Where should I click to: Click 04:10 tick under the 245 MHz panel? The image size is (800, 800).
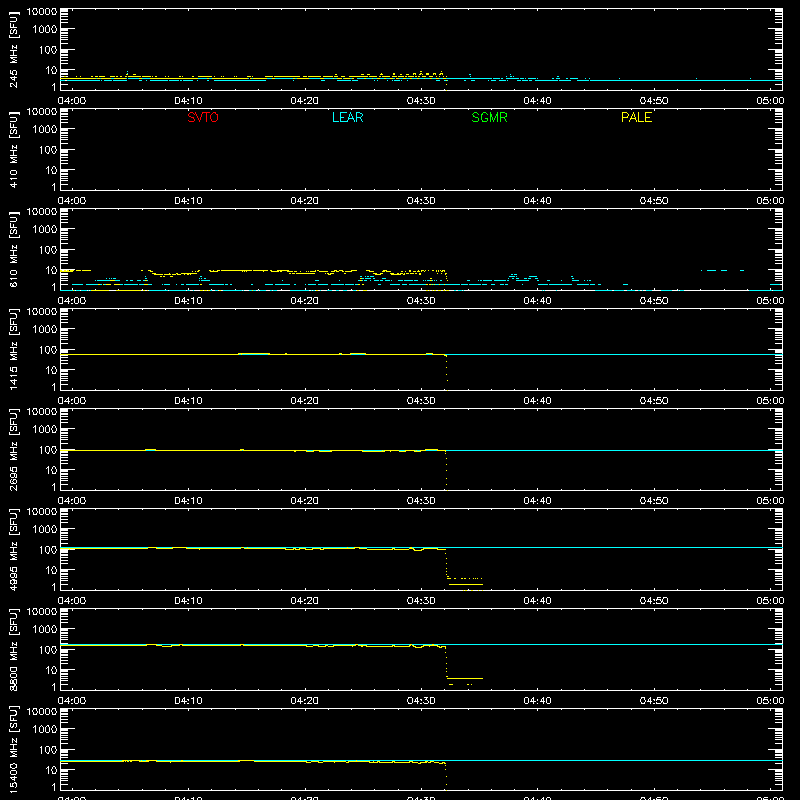pyautogui.click(x=188, y=101)
